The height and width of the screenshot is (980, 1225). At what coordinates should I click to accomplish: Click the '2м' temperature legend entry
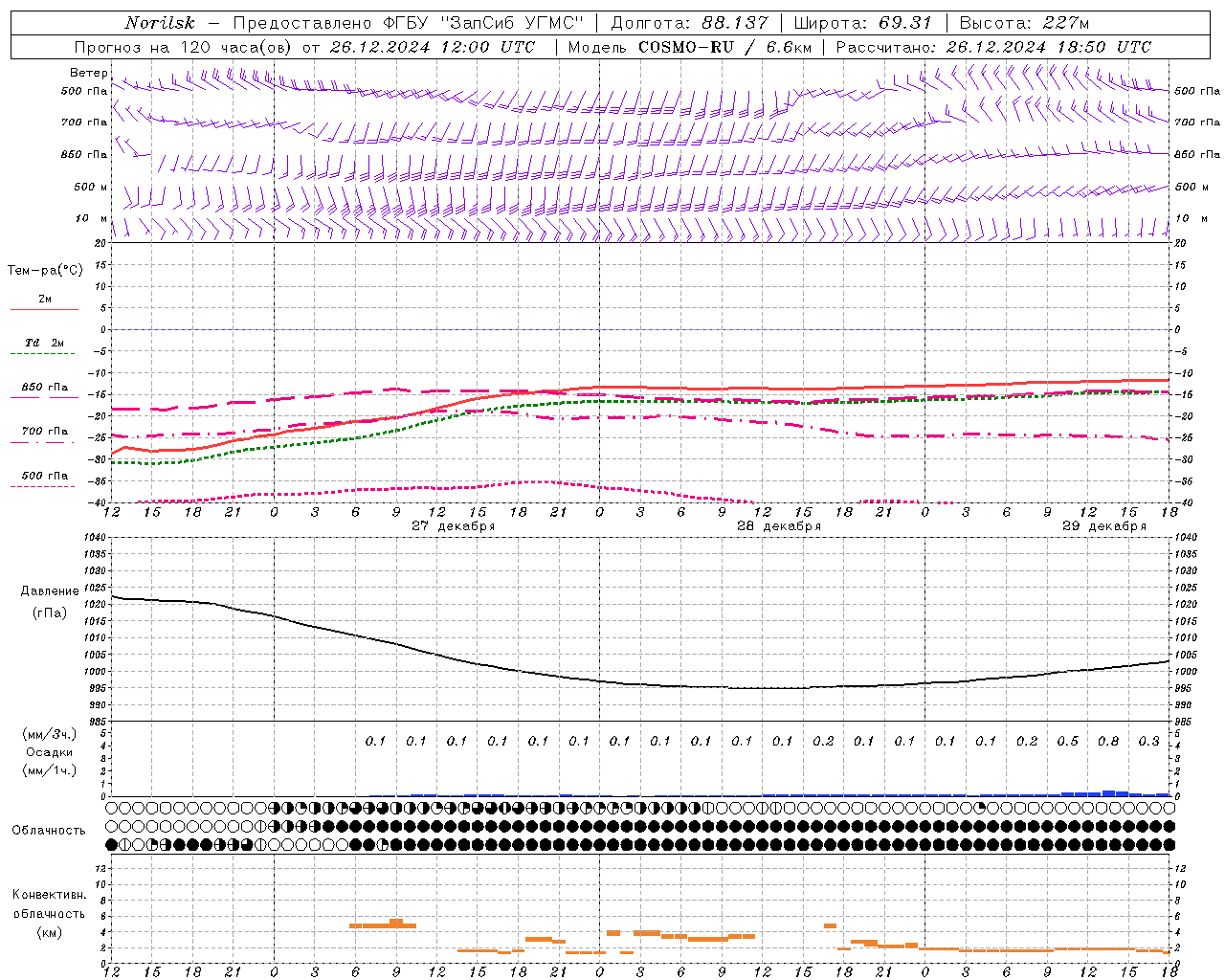[x=45, y=299]
